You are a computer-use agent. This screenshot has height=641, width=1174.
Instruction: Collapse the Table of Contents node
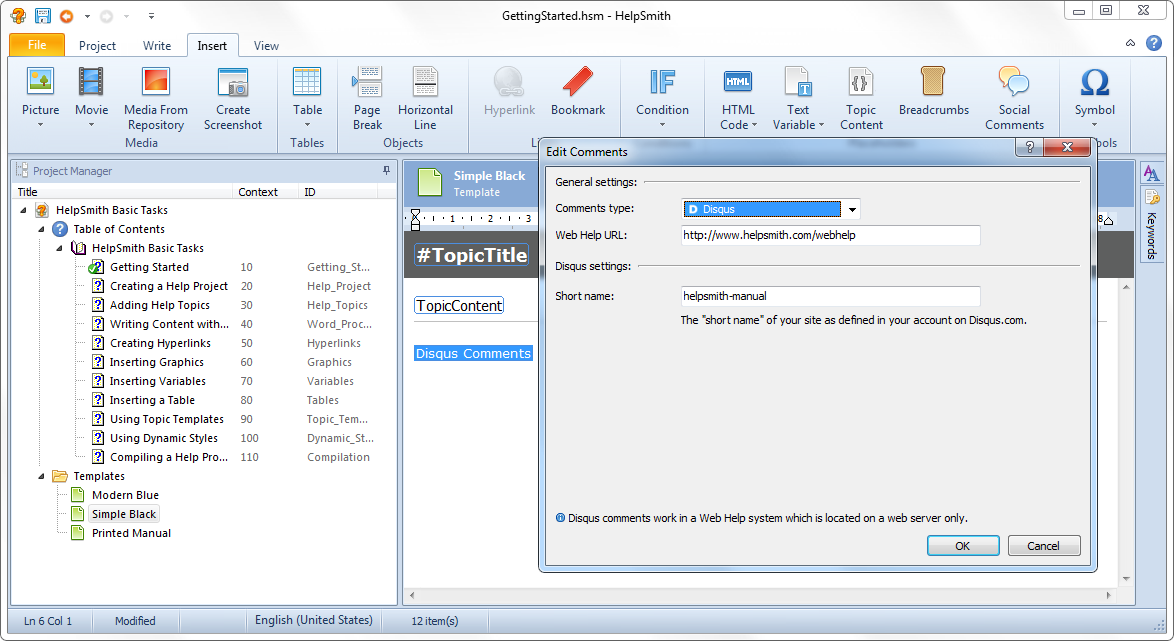click(x=41, y=229)
